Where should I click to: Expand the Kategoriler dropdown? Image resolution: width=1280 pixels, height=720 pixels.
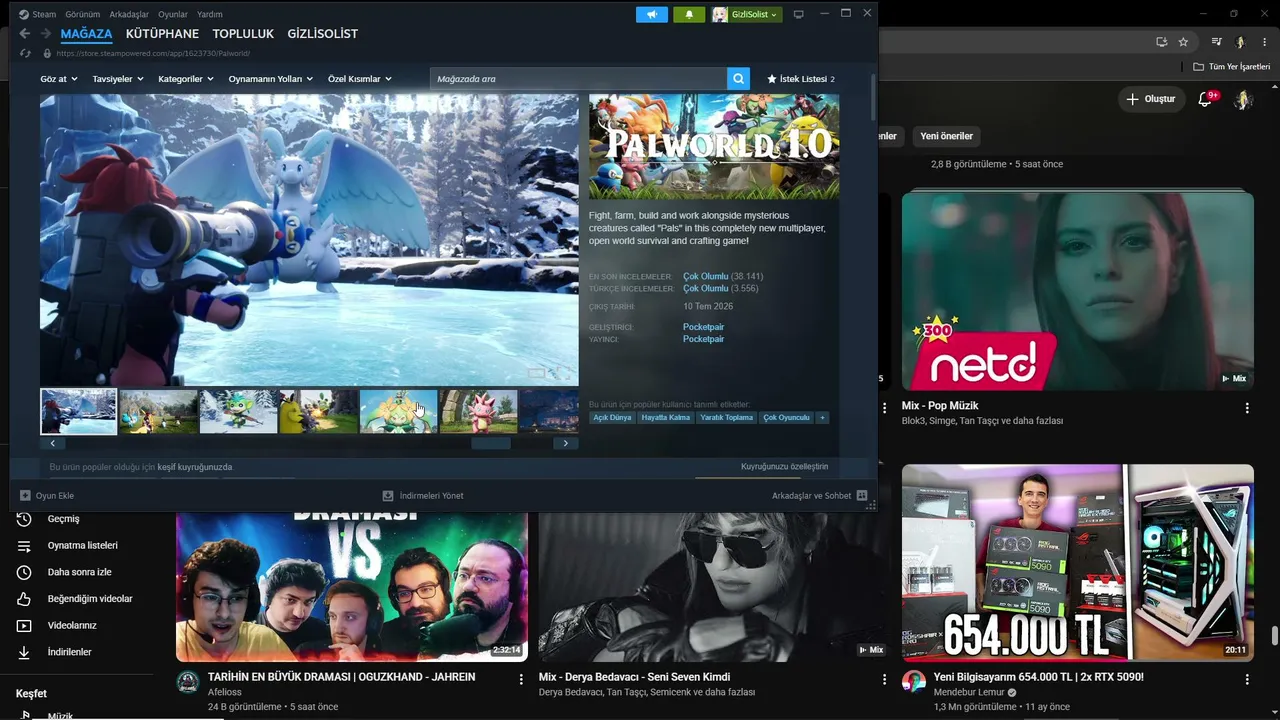(186, 79)
